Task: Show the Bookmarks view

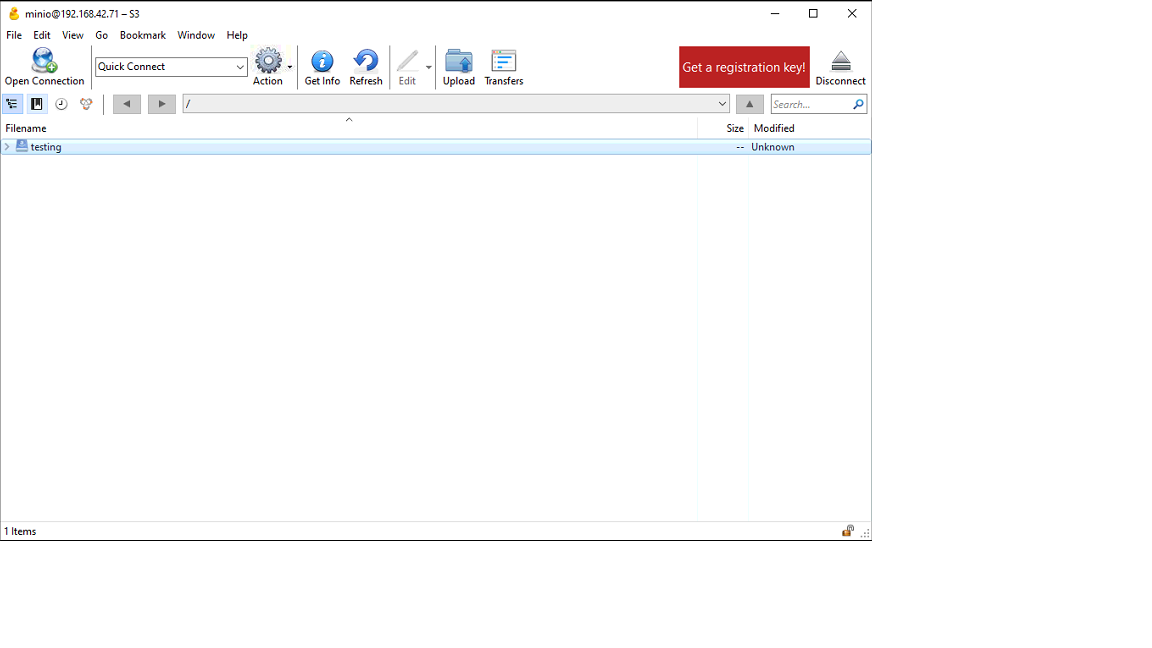Action: pyautogui.click(x=37, y=104)
